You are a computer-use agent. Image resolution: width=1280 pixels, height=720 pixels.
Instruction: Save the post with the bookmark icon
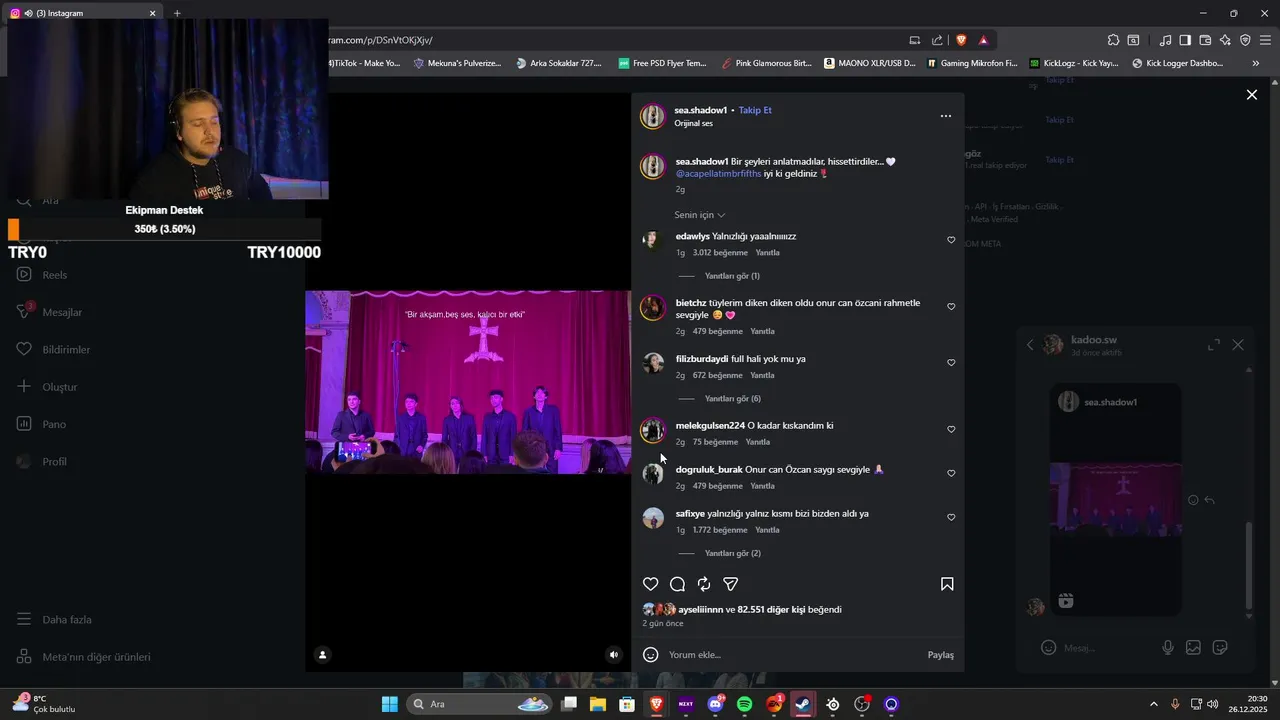(x=947, y=584)
